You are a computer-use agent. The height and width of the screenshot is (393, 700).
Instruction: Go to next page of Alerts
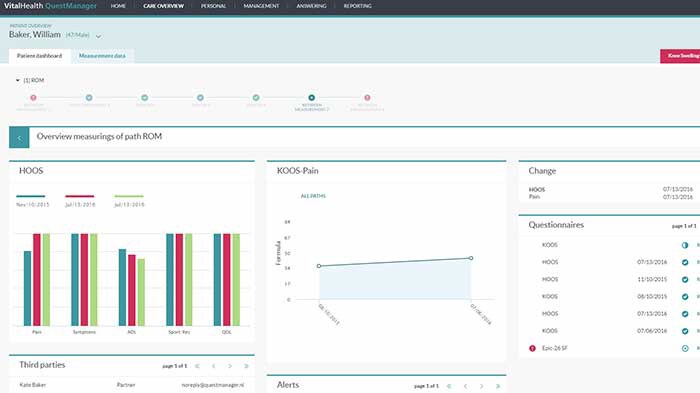tap(481, 386)
